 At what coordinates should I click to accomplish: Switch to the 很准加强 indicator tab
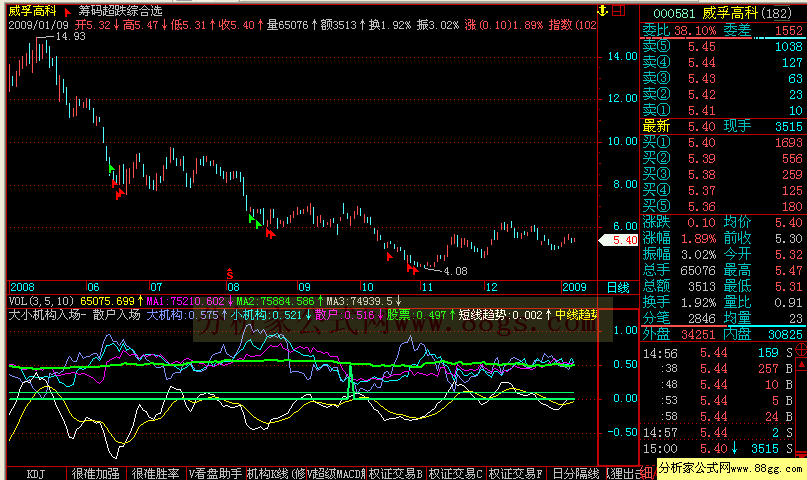click(96, 474)
